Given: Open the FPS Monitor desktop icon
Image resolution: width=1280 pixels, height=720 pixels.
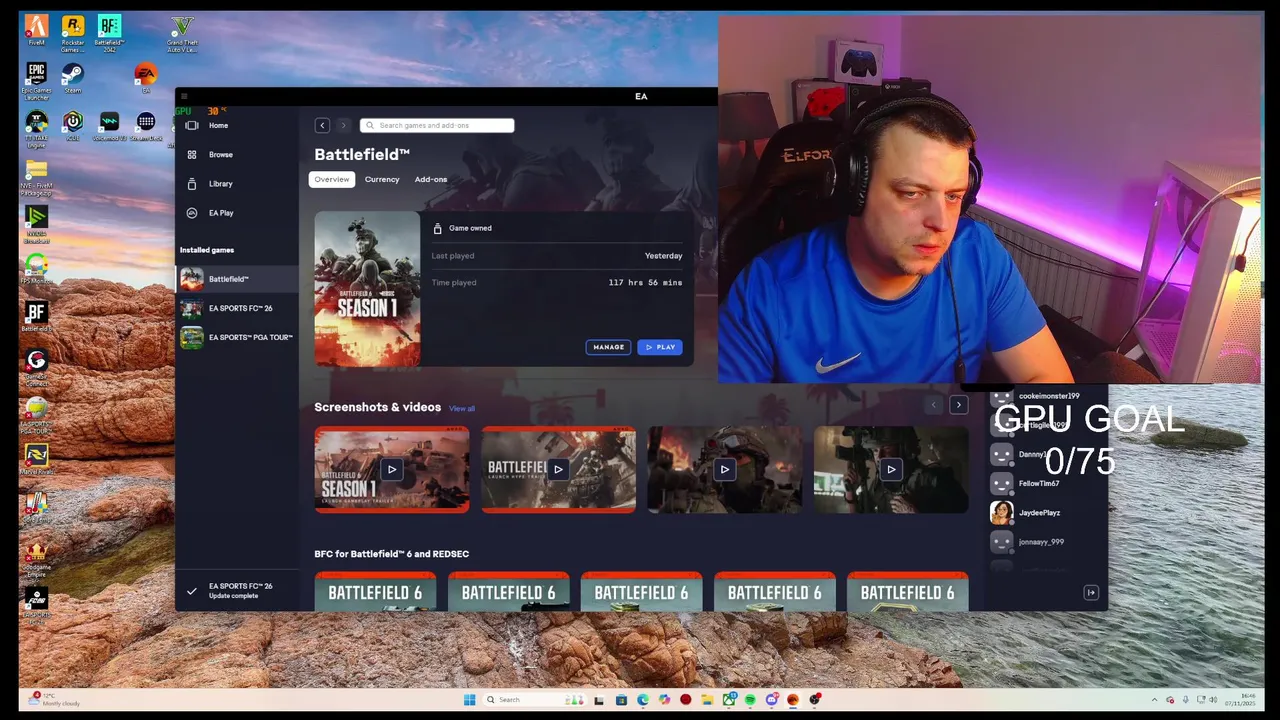Looking at the screenshot, I should pyautogui.click(x=36, y=270).
